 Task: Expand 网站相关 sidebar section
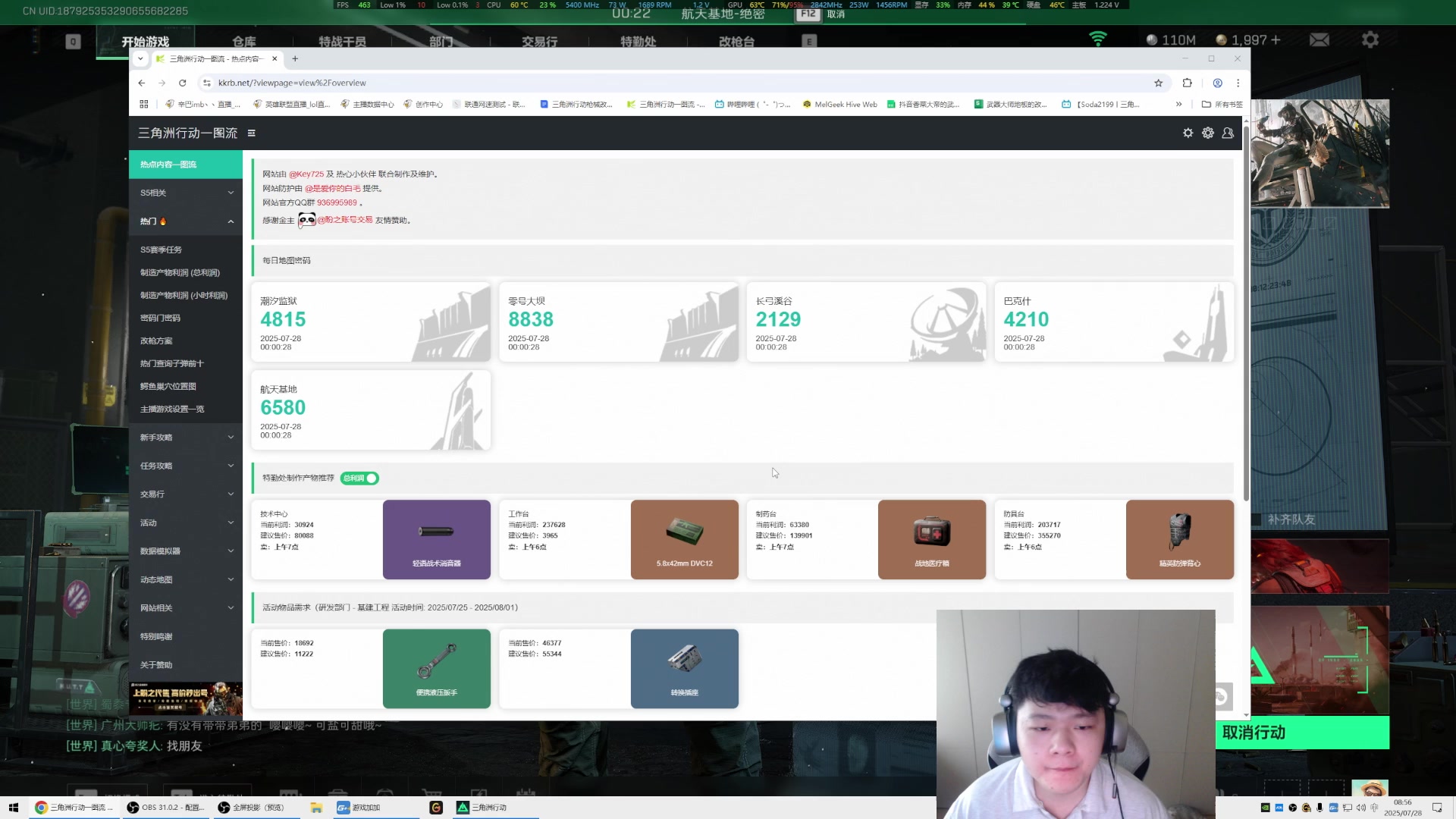tap(185, 608)
